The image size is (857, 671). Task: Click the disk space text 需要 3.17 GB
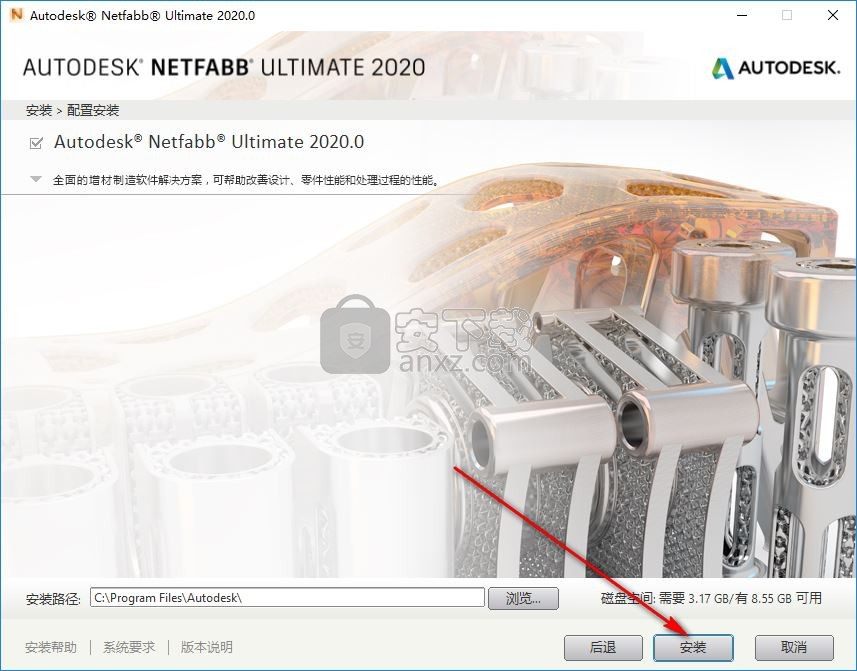pyautogui.click(x=693, y=598)
